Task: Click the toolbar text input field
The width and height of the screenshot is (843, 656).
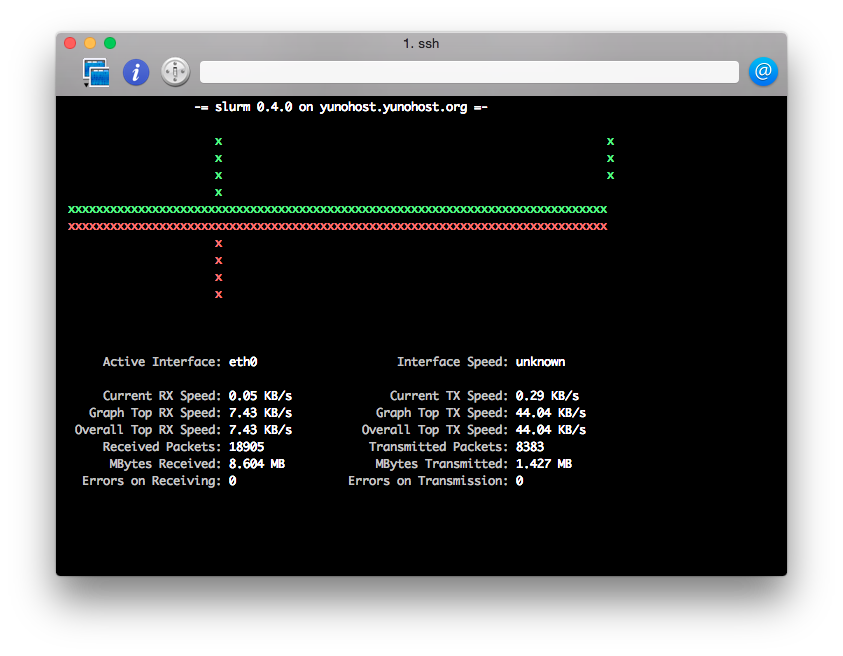Action: click(x=469, y=72)
